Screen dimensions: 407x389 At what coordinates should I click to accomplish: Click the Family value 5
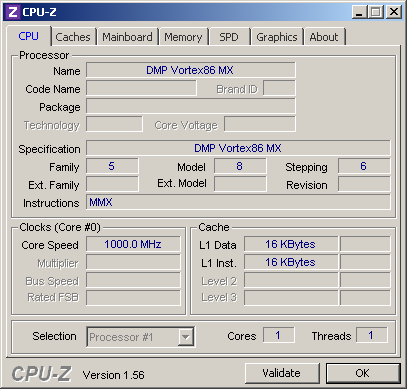pyautogui.click(x=112, y=166)
